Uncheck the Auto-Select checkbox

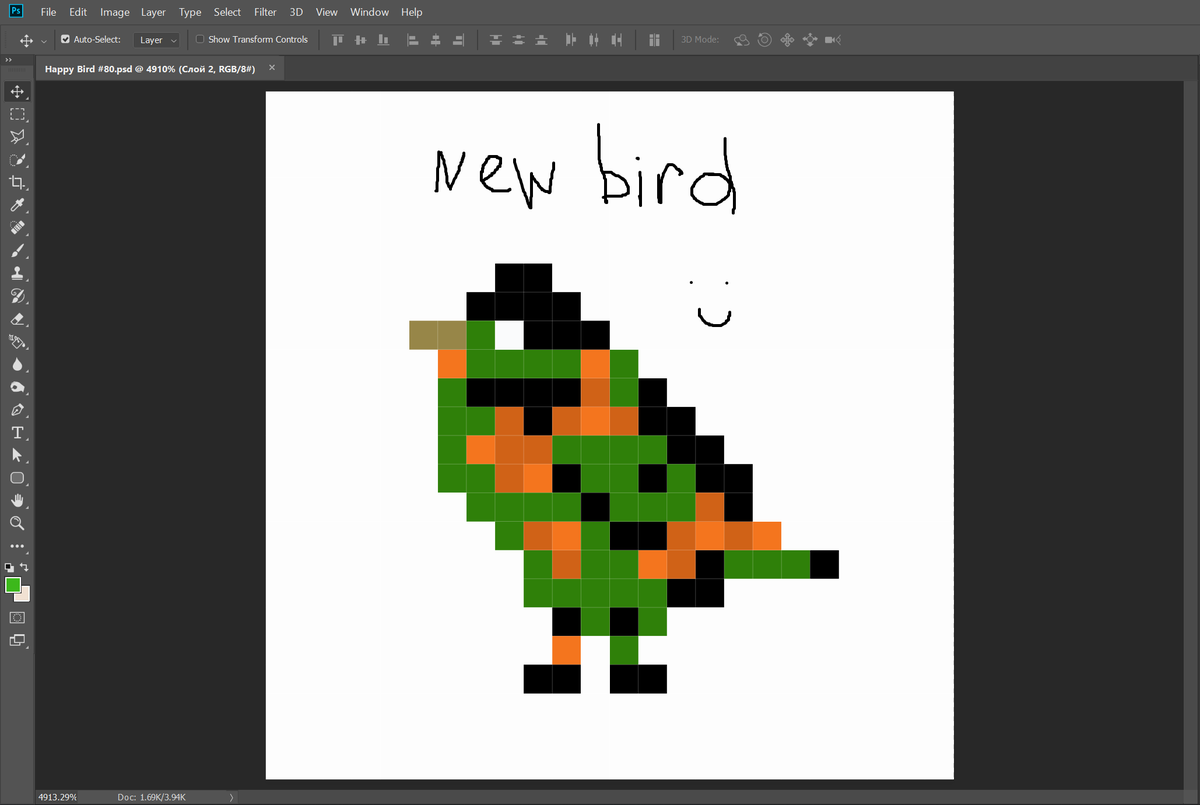click(x=66, y=40)
